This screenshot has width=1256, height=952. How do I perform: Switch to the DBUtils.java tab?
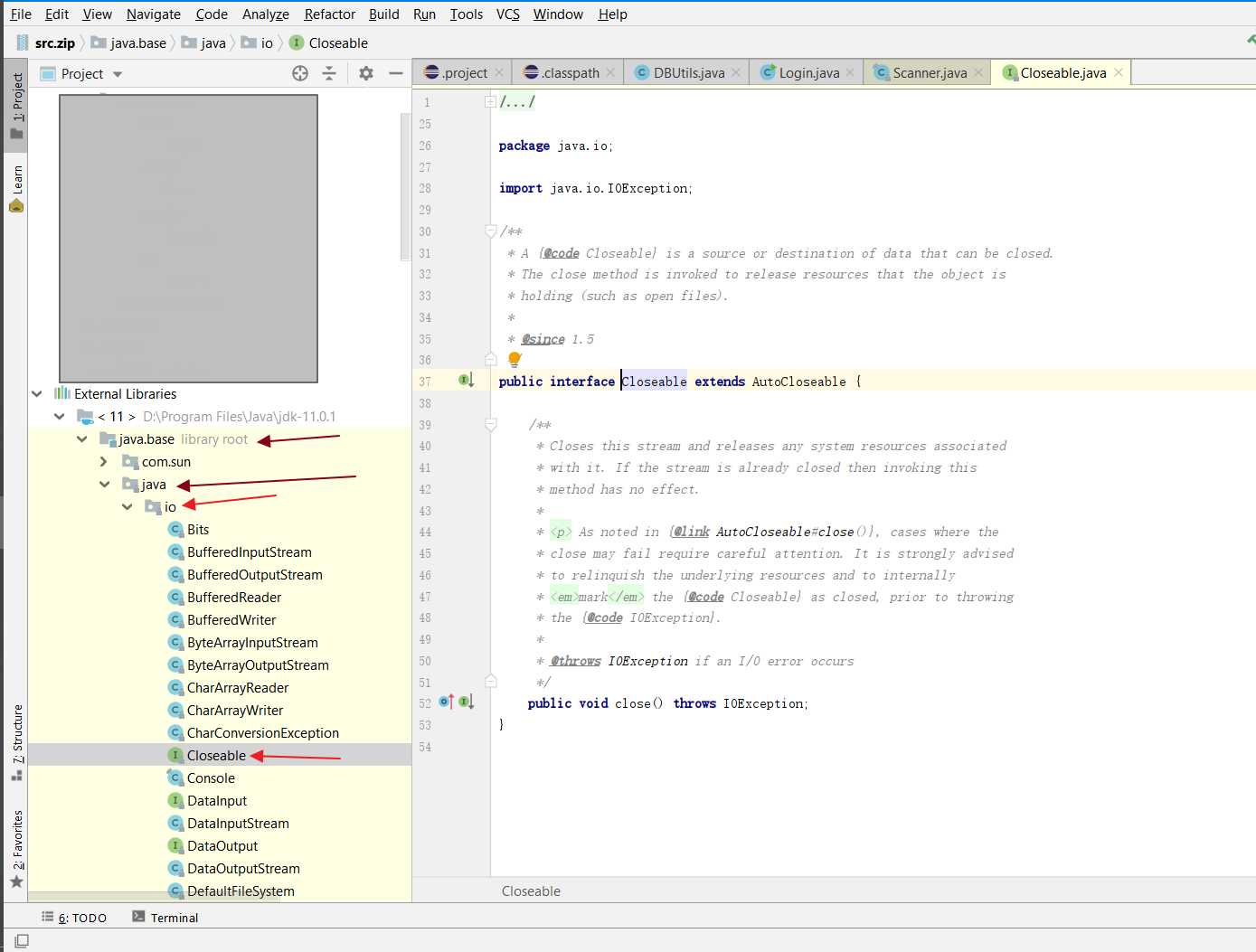688,72
